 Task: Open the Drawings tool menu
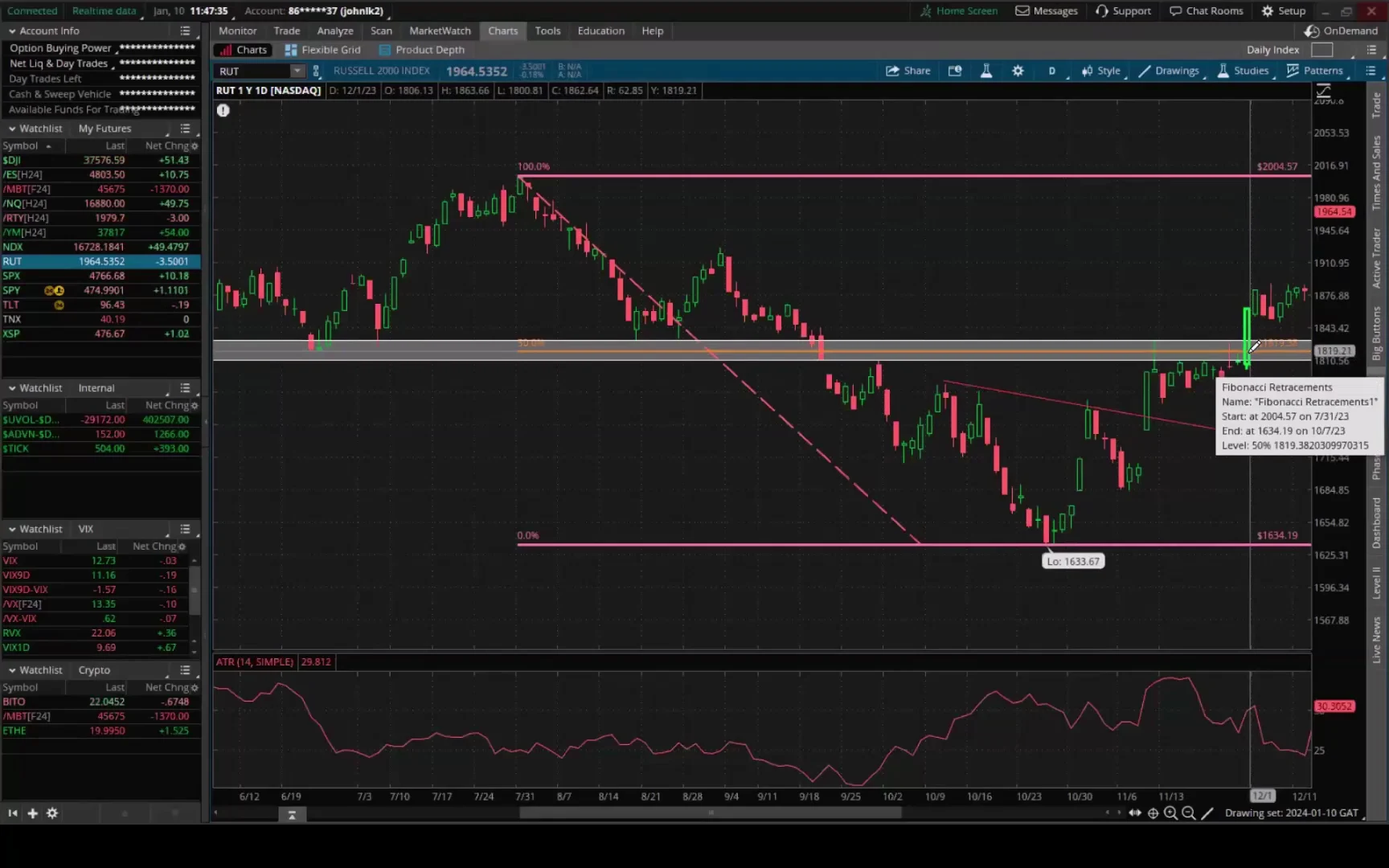tap(1169, 71)
